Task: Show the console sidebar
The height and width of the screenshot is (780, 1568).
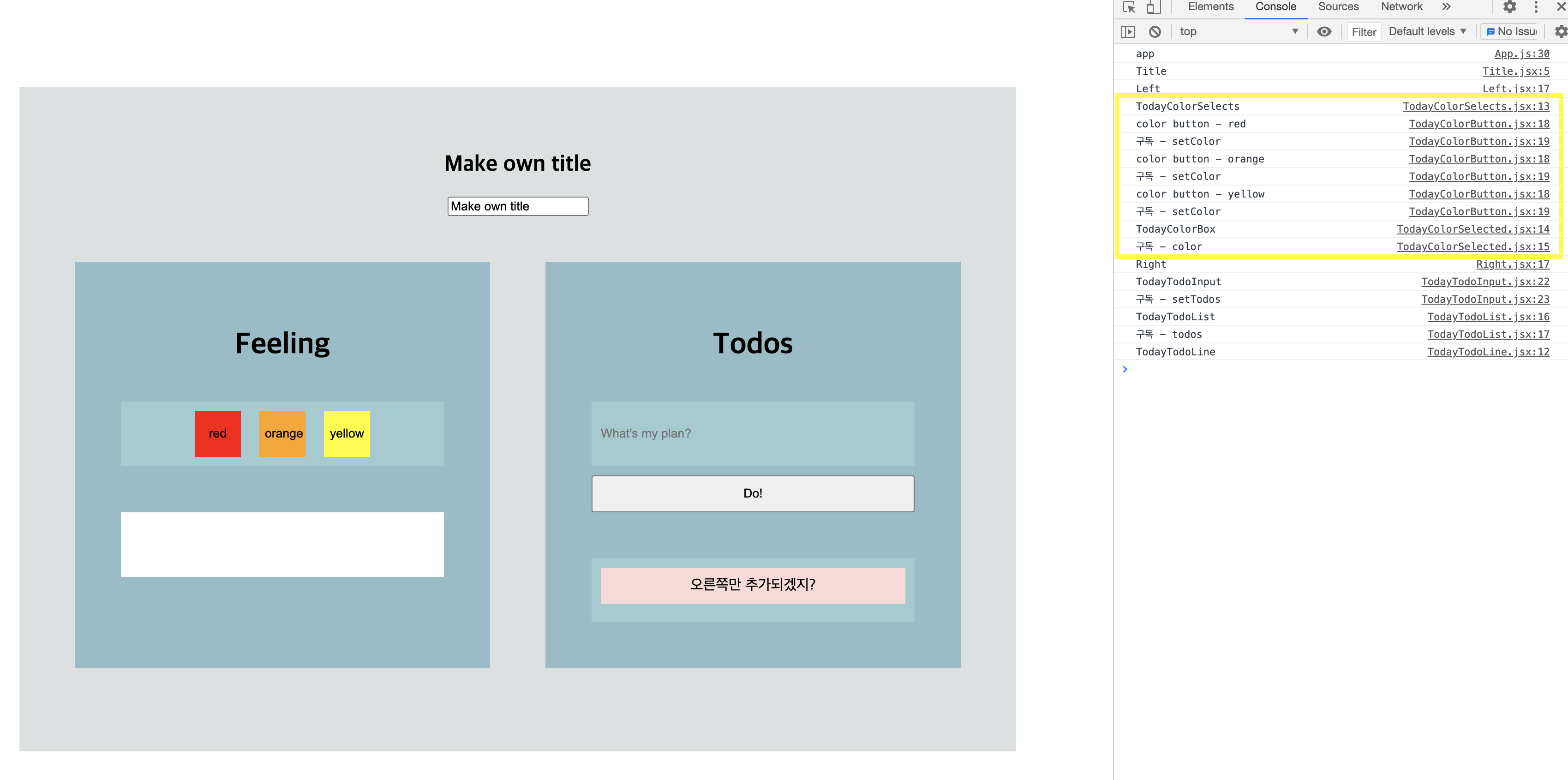Action: 1128,32
